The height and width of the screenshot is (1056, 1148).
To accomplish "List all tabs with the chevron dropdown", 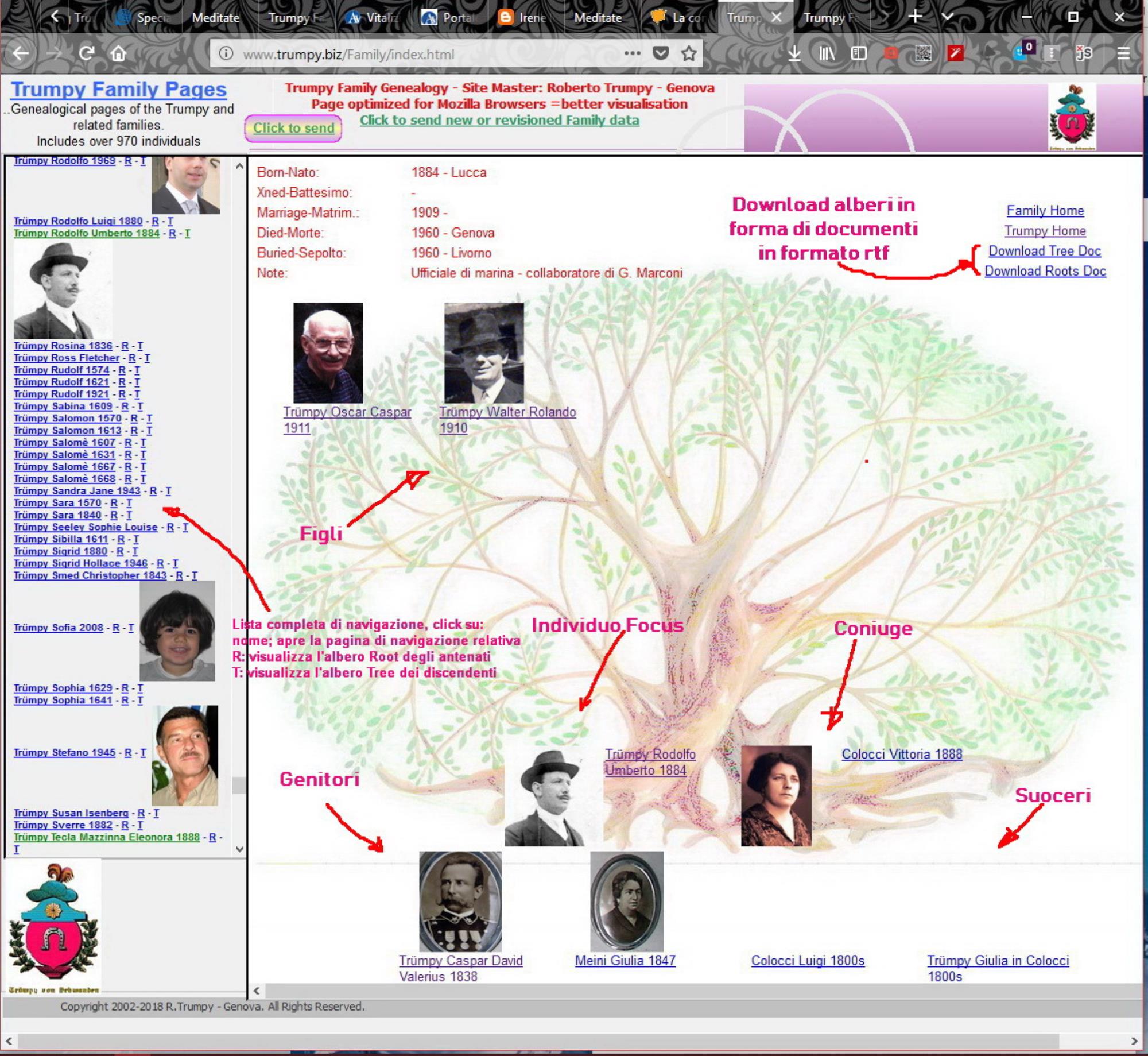I will tap(947, 17).
